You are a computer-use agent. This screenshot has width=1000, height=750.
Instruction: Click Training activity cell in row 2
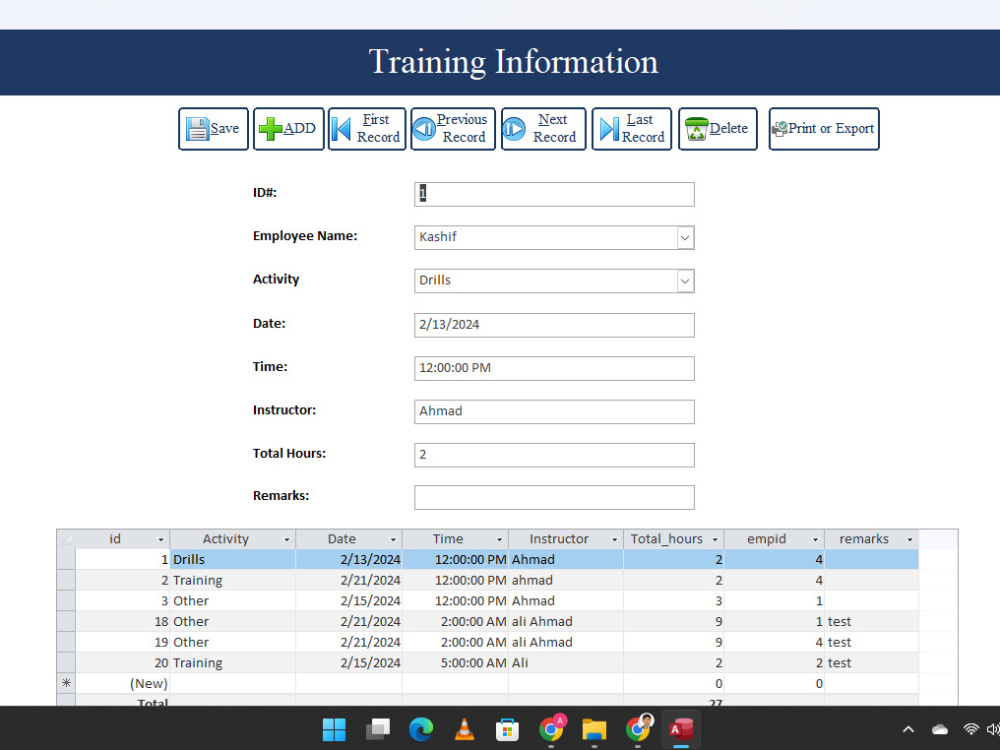[x=233, y=580]
